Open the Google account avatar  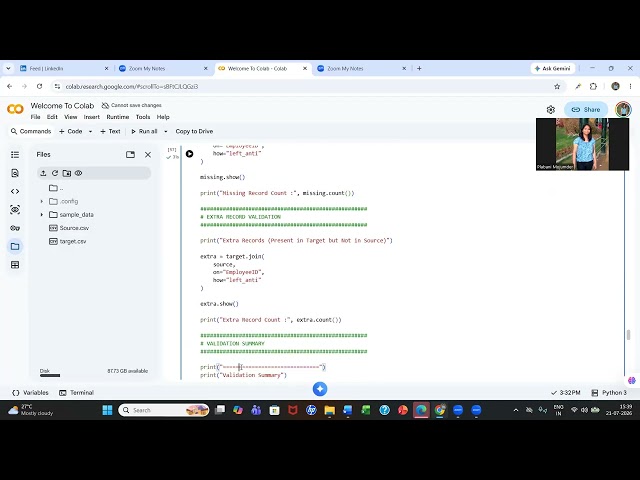coord(623,109)
